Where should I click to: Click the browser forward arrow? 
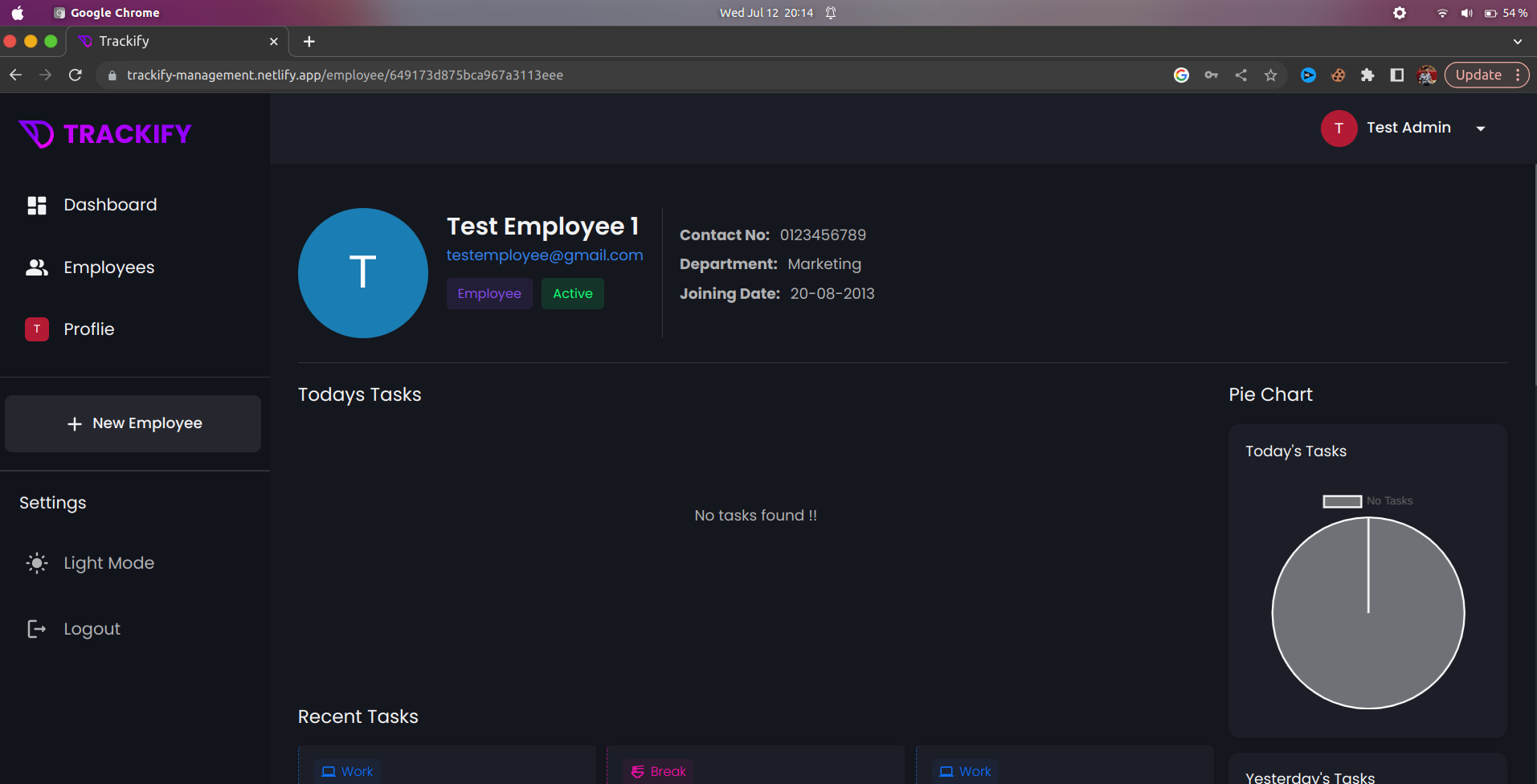click(45, 75)
